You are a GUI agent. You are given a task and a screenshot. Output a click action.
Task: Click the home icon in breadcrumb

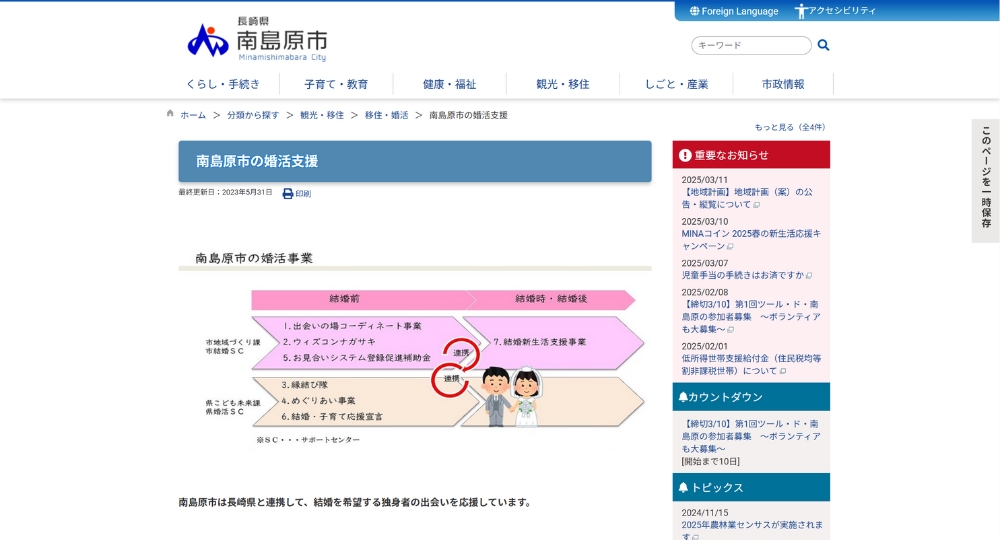click(x=170, y=113)
